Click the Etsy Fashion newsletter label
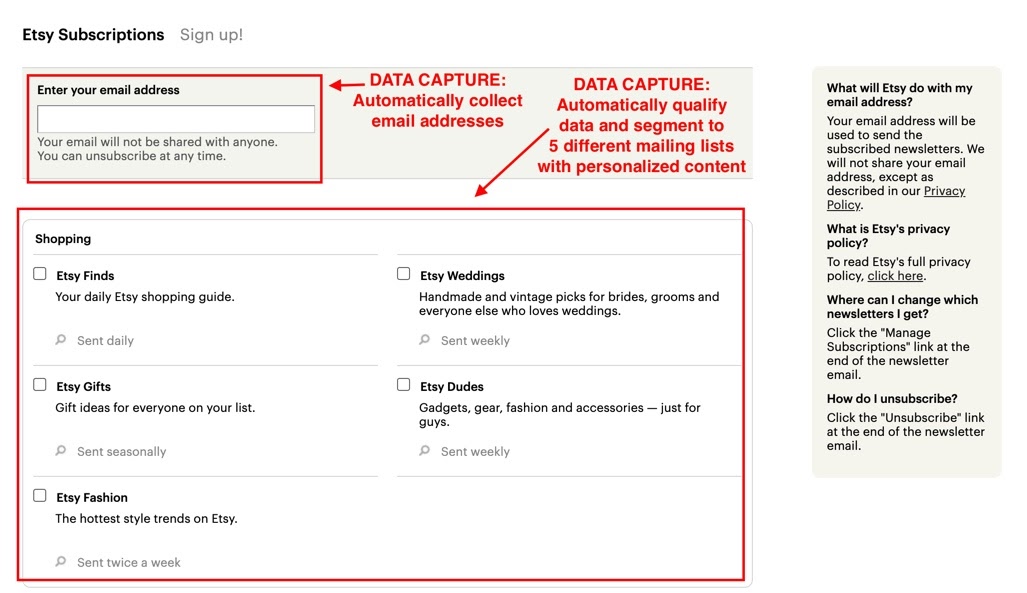This screenshot has width=1027, height=593. [x=92, y=498]
